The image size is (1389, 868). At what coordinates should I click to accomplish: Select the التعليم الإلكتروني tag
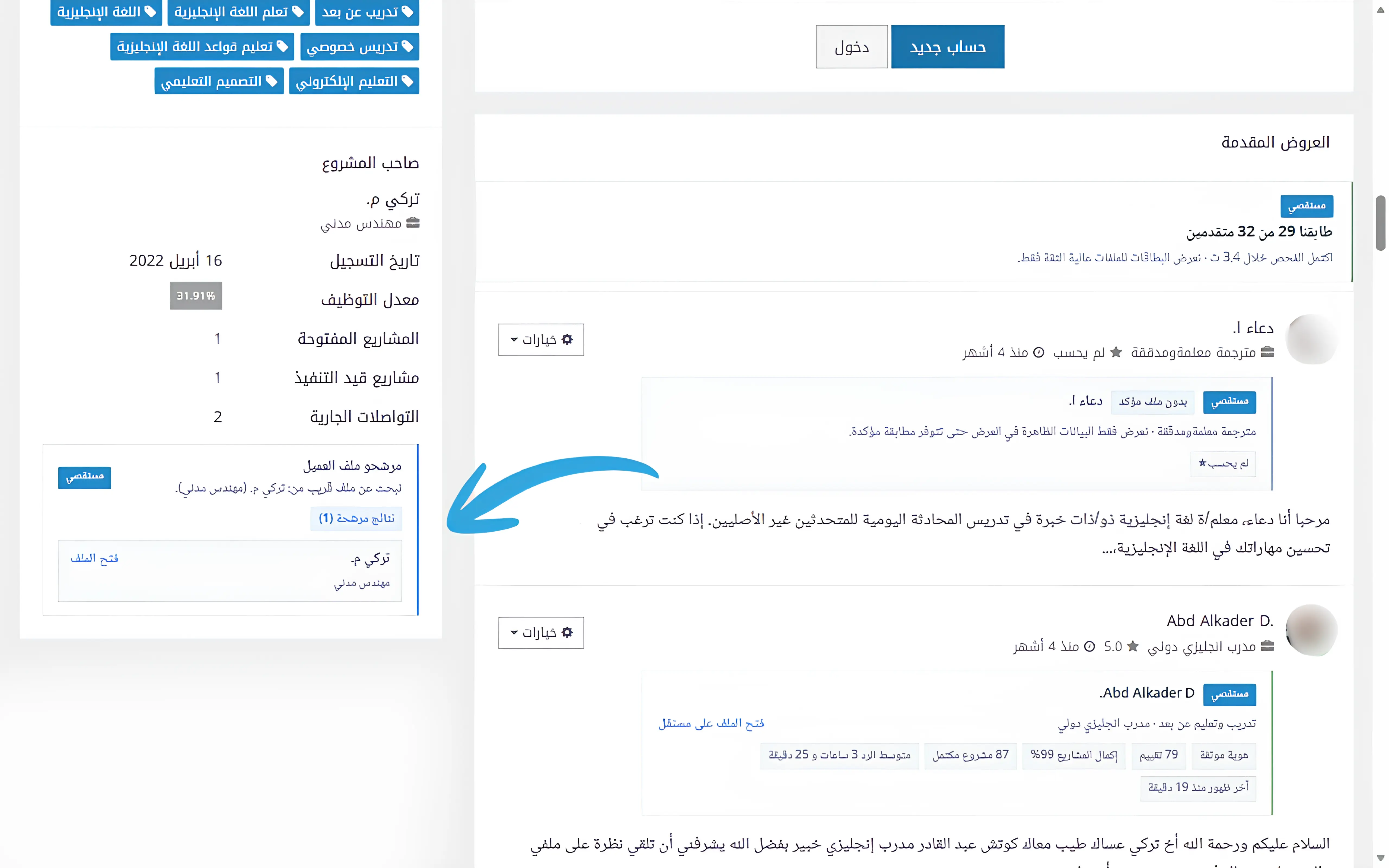pyautogui.click(x=354, y=81)
